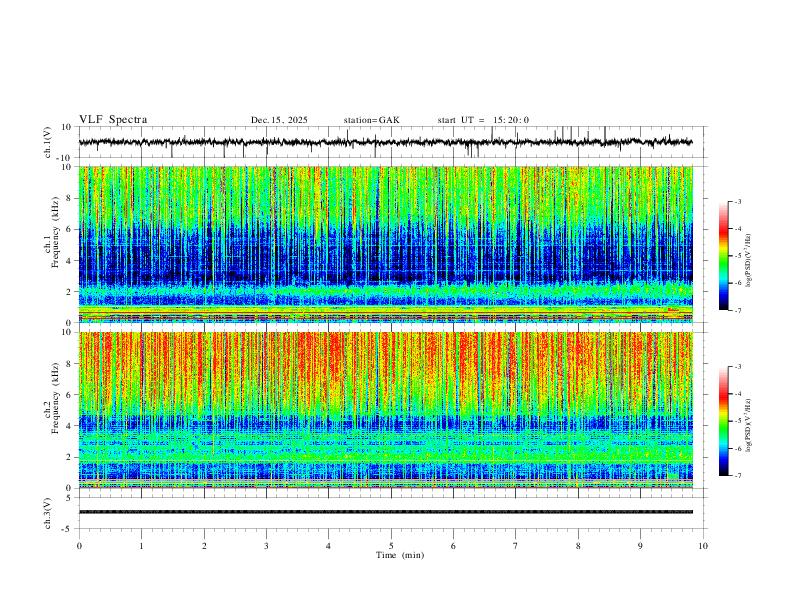The height and width of the screenshot is (612, 792).
Task: Click the ch.2 'Frequency (kHz)' axis label
Action: [55, 398]
